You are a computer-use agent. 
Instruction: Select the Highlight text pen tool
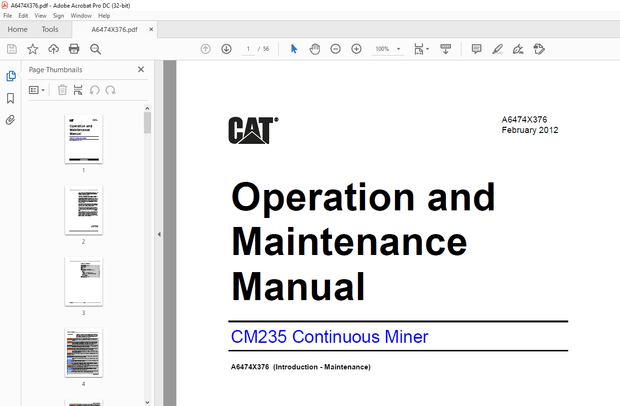tap(497, 49)
